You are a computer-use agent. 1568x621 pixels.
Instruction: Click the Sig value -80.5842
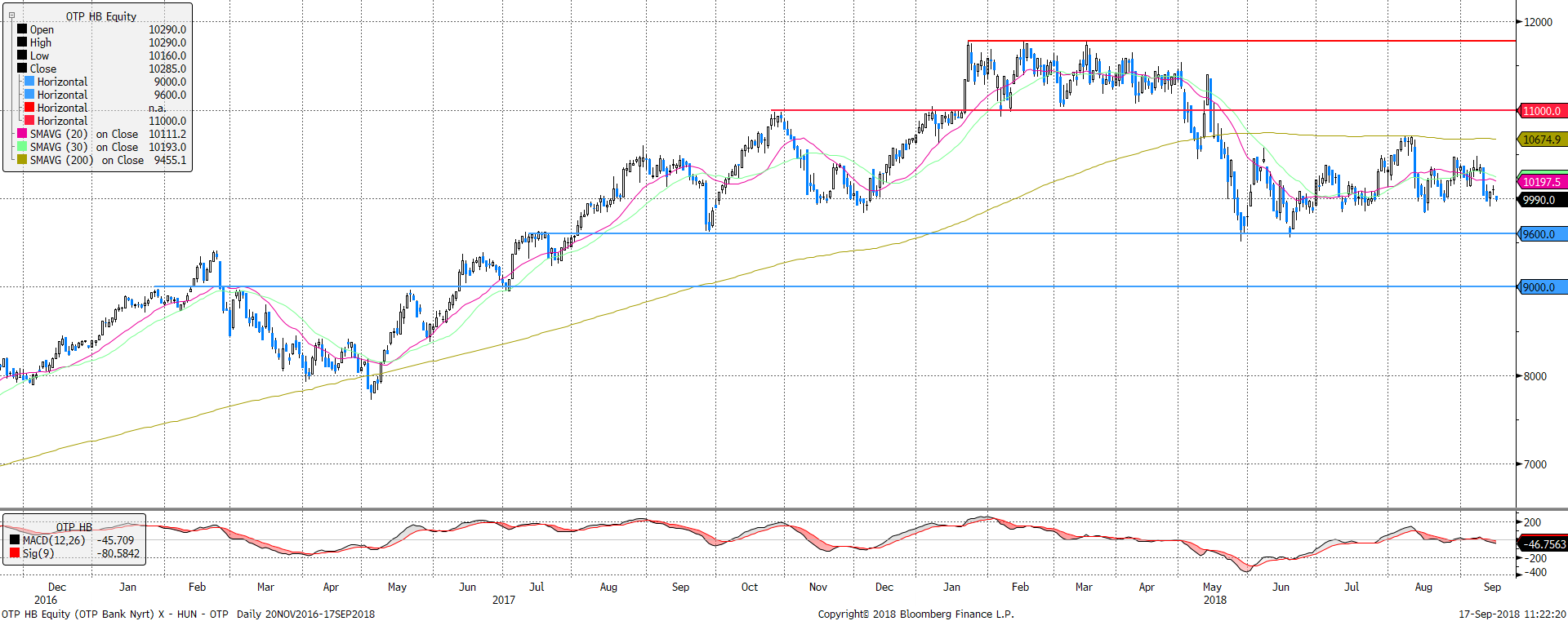tap(118, 553)
